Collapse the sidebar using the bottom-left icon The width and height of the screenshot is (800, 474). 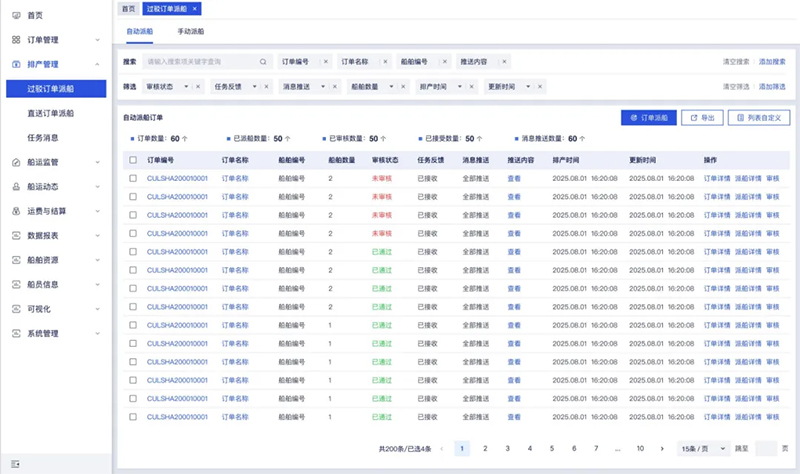16,463
